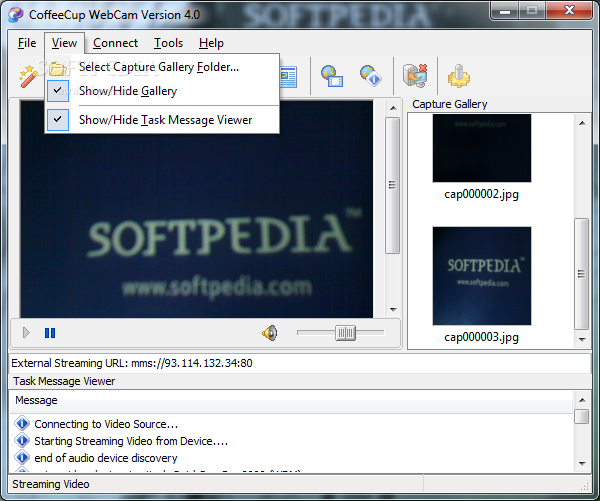This screenshot has width=600, height=501.
Task: Click the volume slider handle
Action: 345,333
